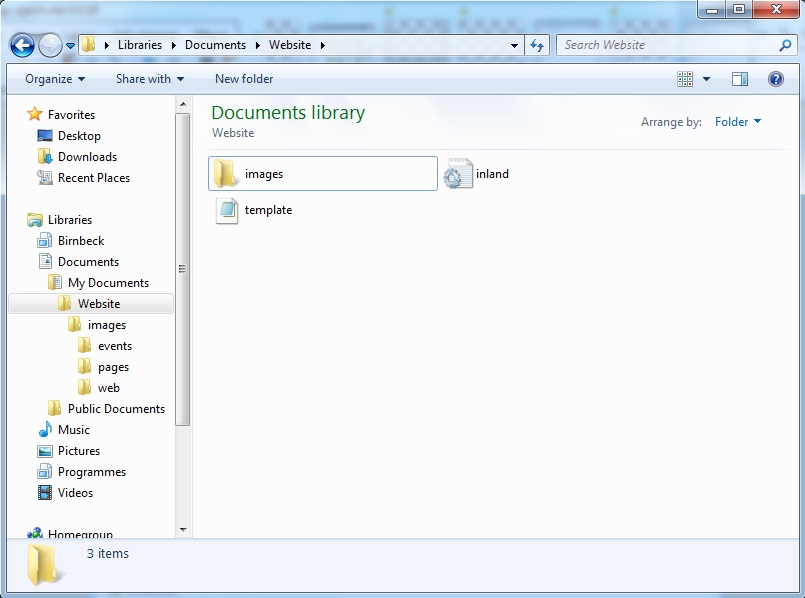Click the Back navigation arrow button
Image resolution: width=805 pixels, height=598 pixels.
pyautogui.click(x=22, y=45)
